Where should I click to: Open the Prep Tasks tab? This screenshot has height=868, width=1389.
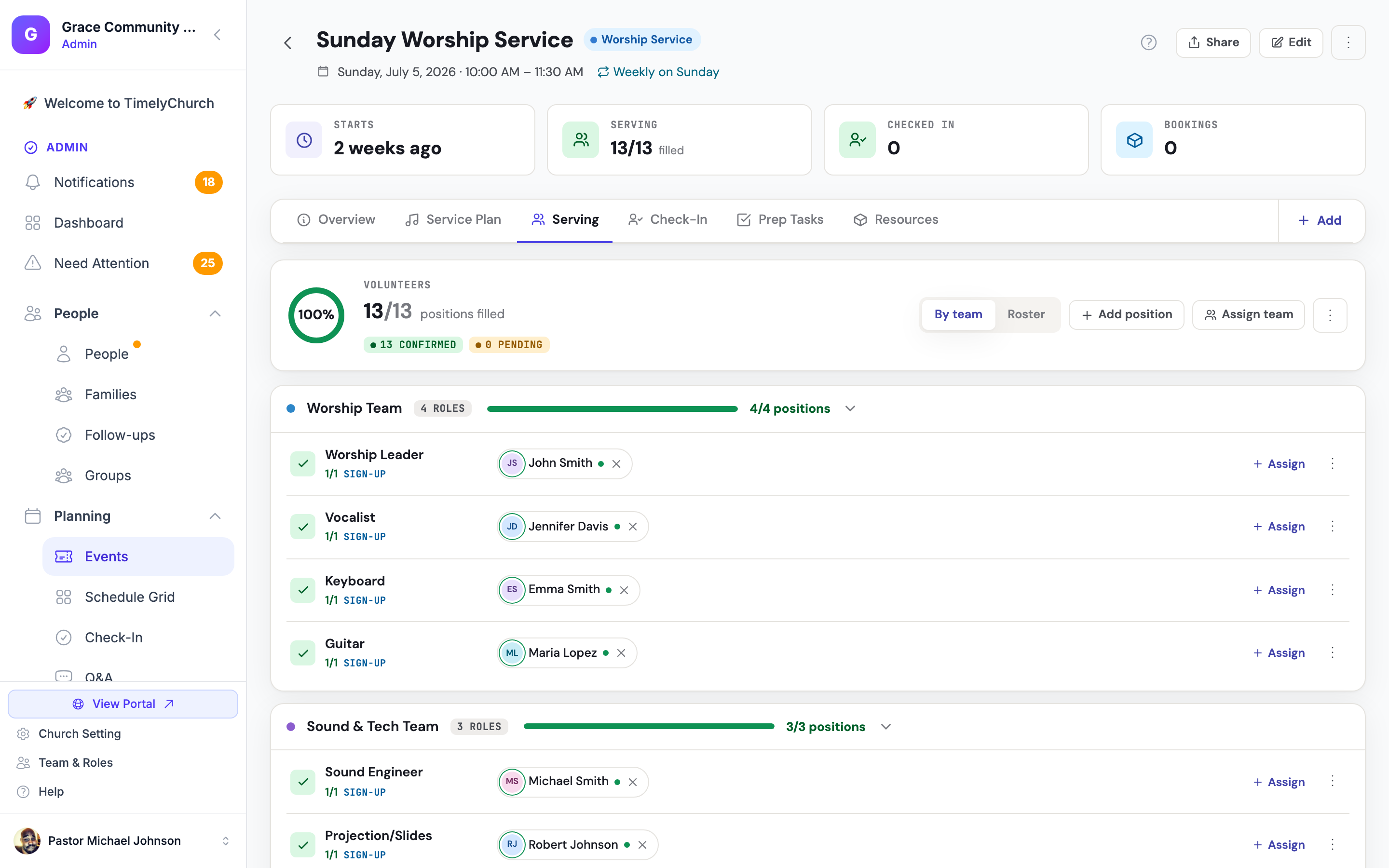[x=779, y=220]
